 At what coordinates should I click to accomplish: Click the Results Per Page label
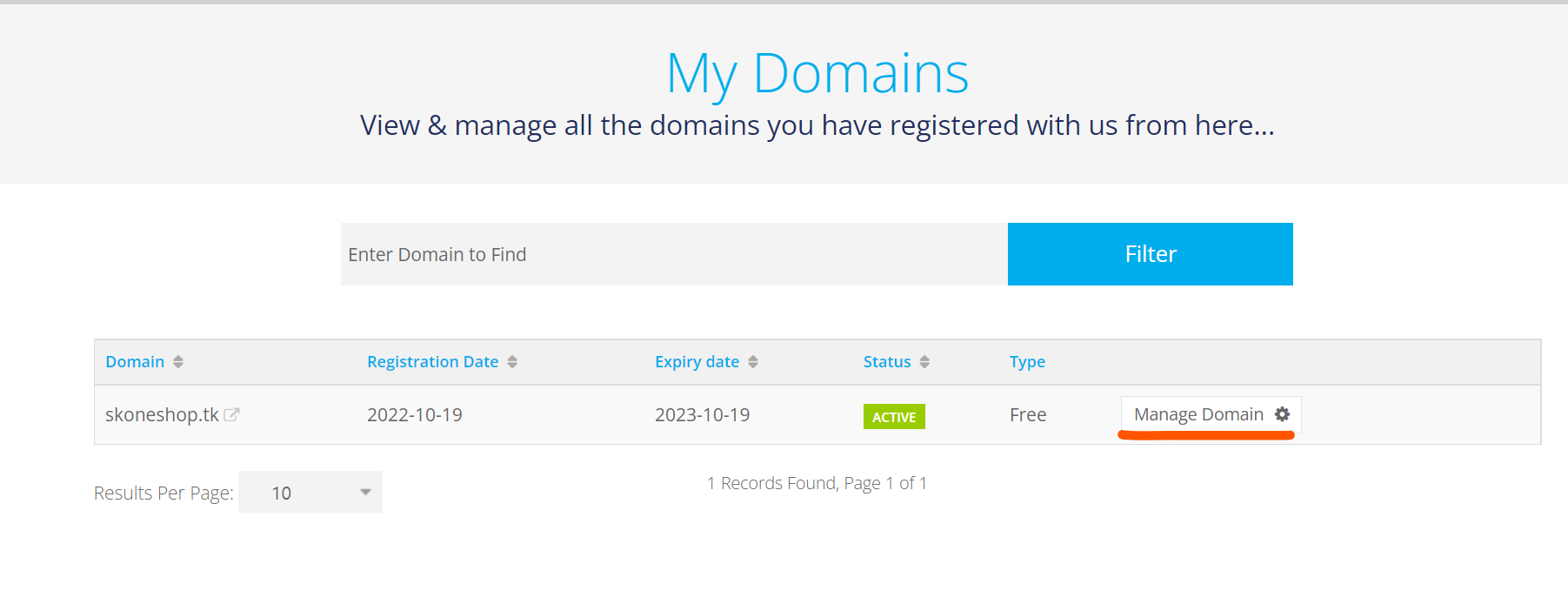click(x=163, y=494)
